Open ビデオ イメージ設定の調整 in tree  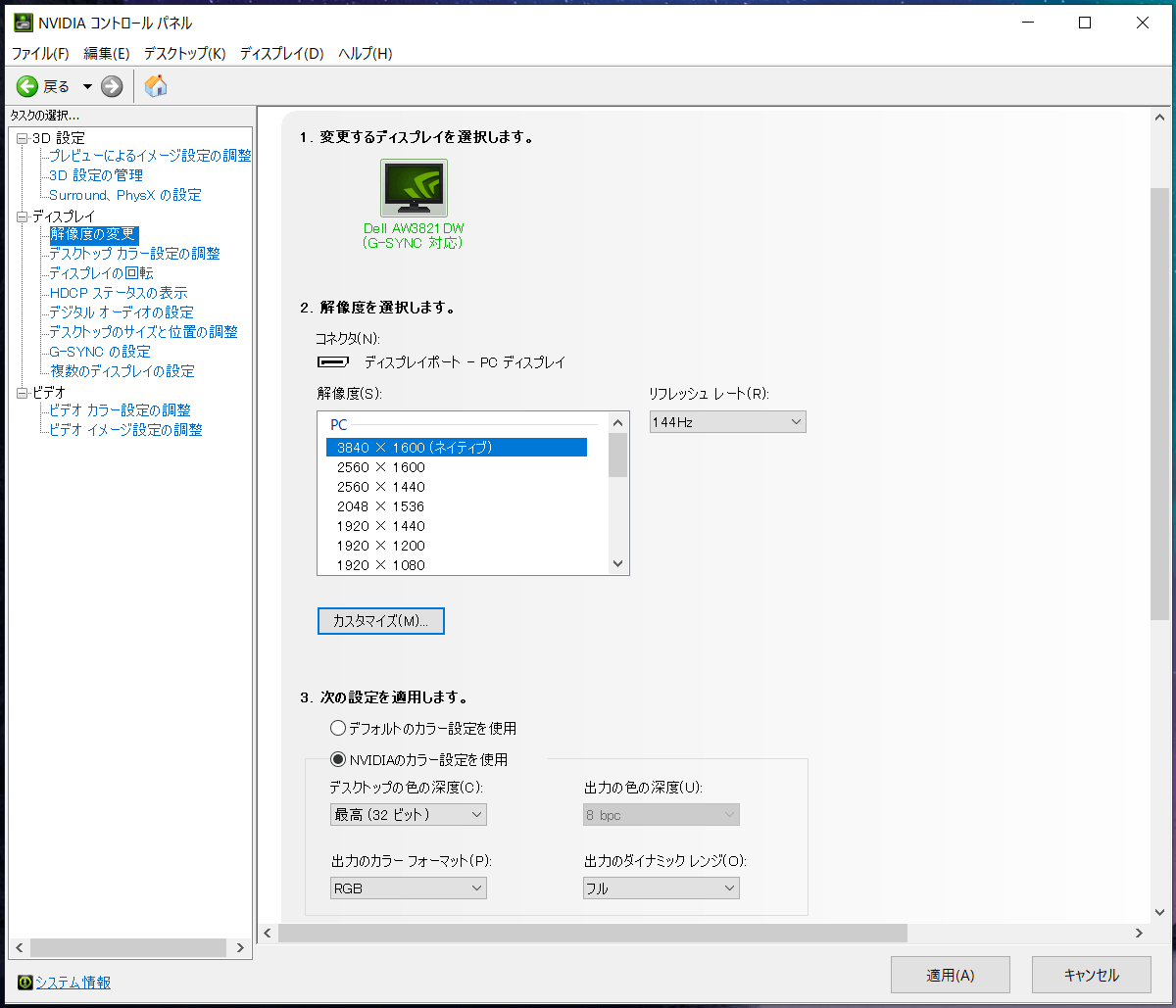click(x=126, y=430)
